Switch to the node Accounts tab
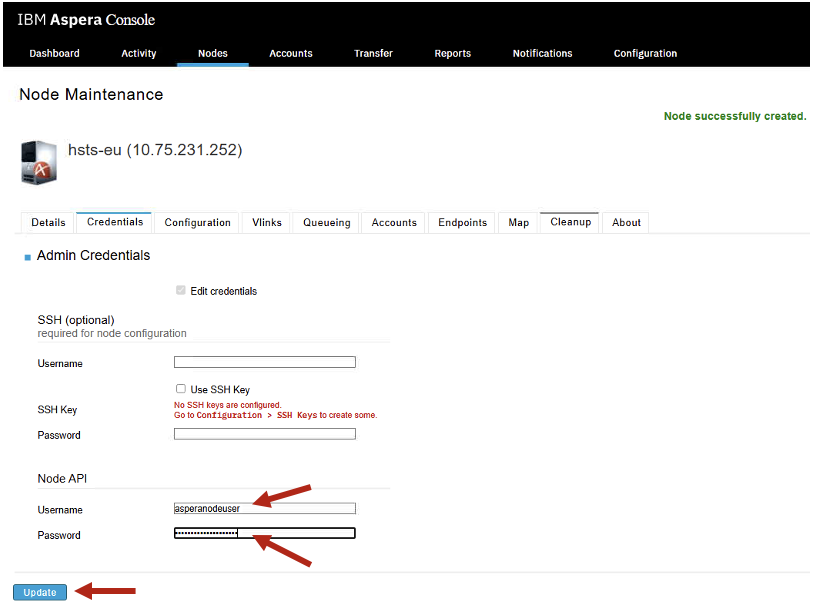 [x=394, y=223]
